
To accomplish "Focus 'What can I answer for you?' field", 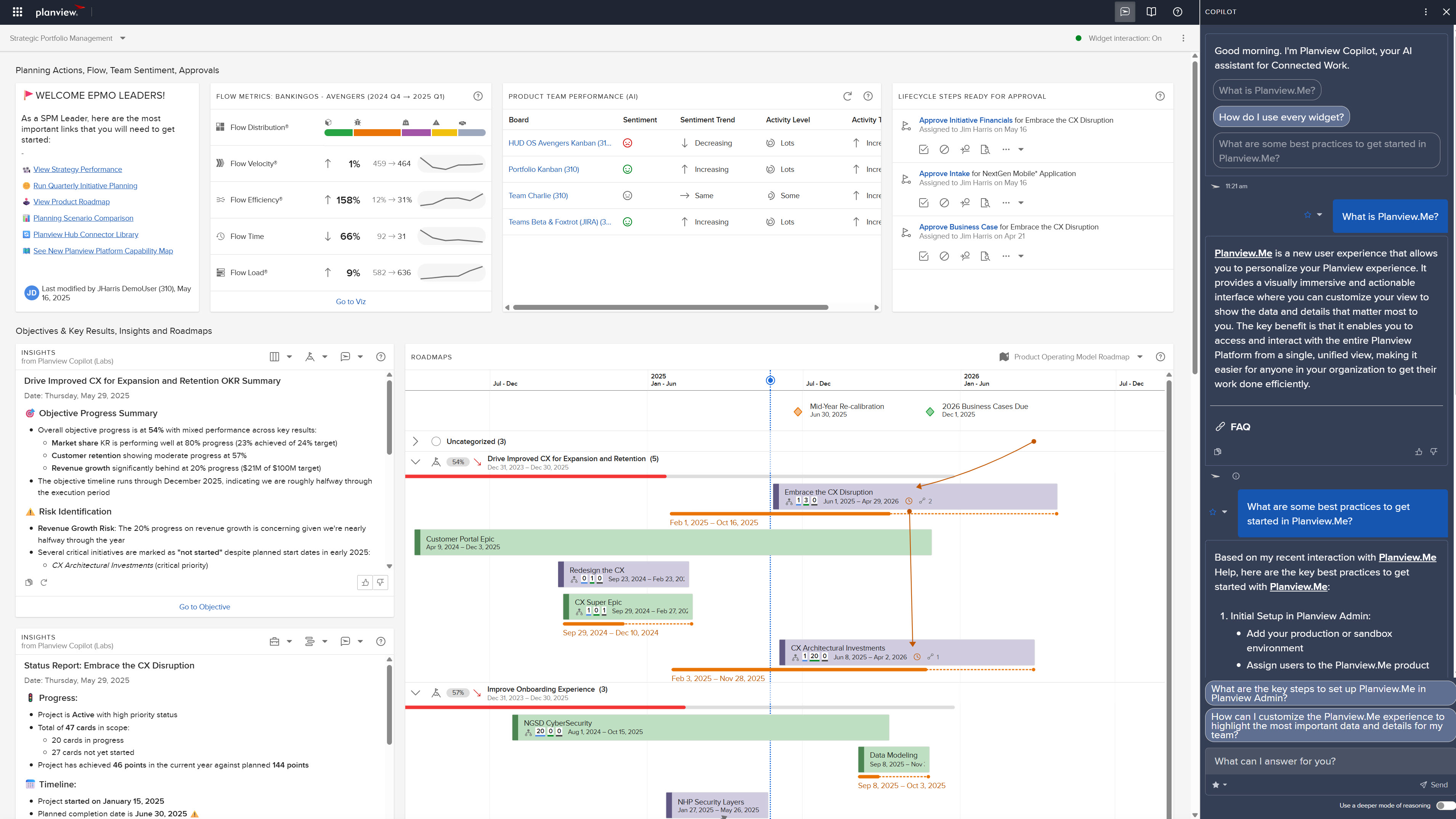I will click(x=1326, y=761).
